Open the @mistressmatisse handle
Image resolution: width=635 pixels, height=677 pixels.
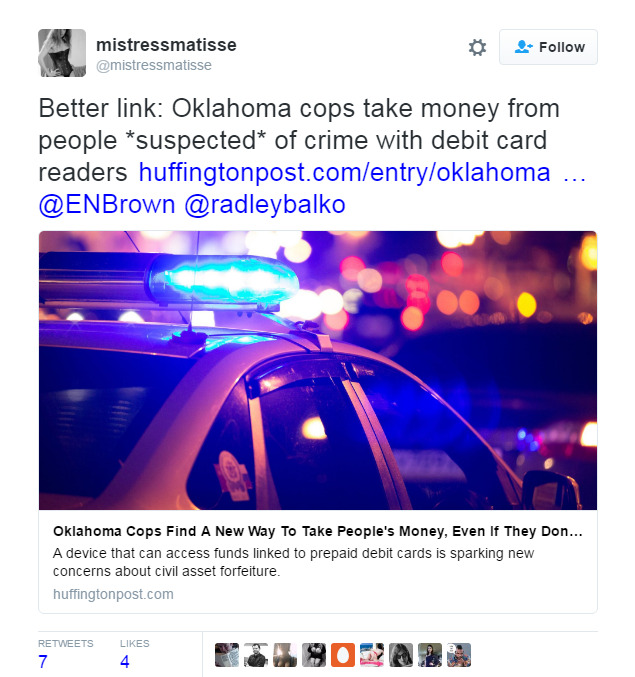pyautogui.click(x=154, y=65)
